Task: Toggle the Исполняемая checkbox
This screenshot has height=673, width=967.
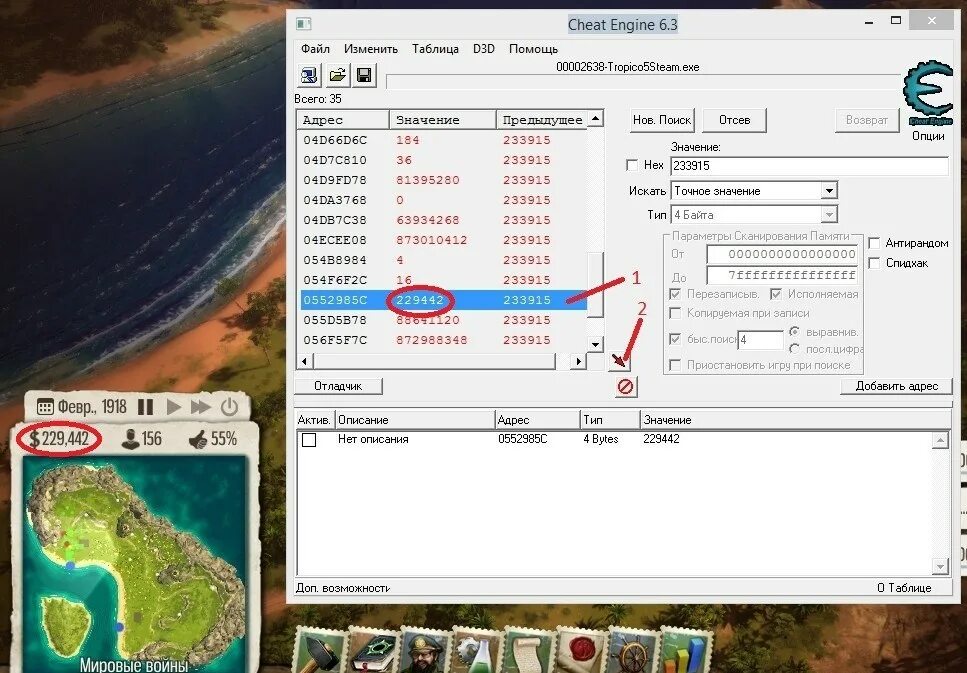Action: (x=776, y=294)
